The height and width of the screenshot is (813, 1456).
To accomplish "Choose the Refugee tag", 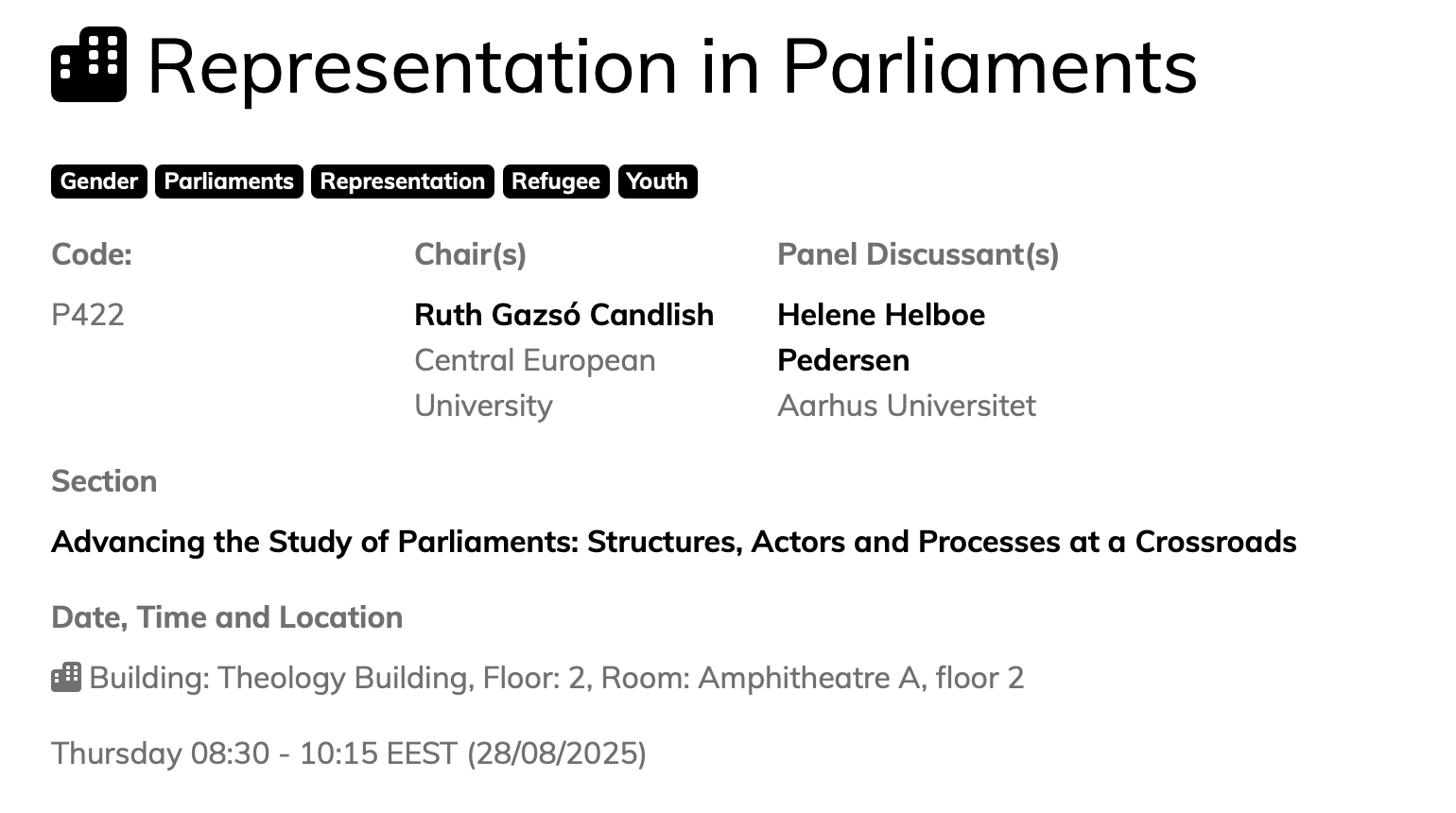I will tap(556, 182).
